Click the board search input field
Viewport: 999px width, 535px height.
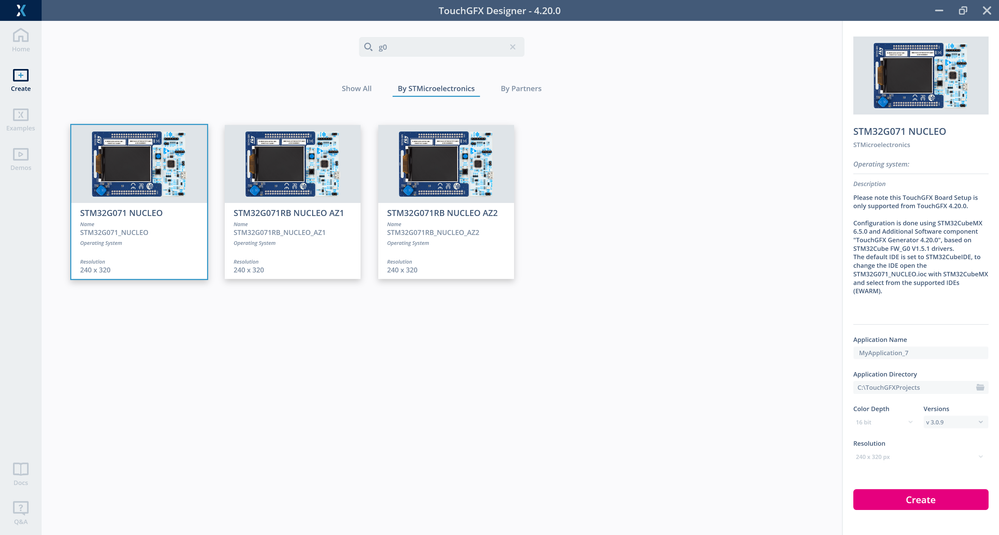pyautogui.click(x=442, y=46)
